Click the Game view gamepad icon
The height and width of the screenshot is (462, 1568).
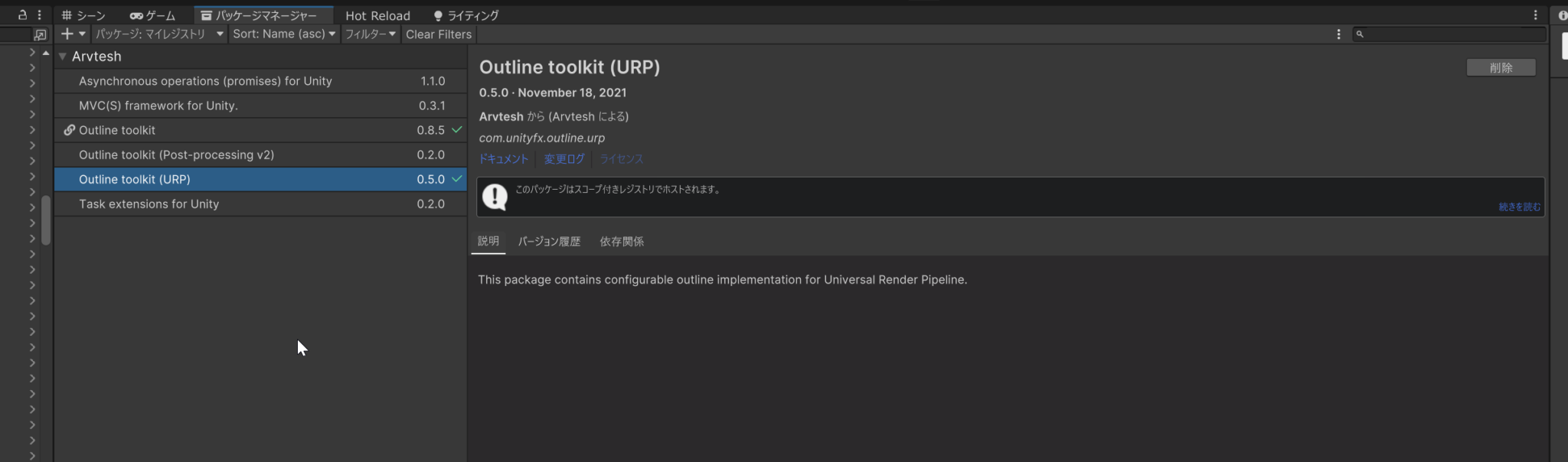(136, 15)
